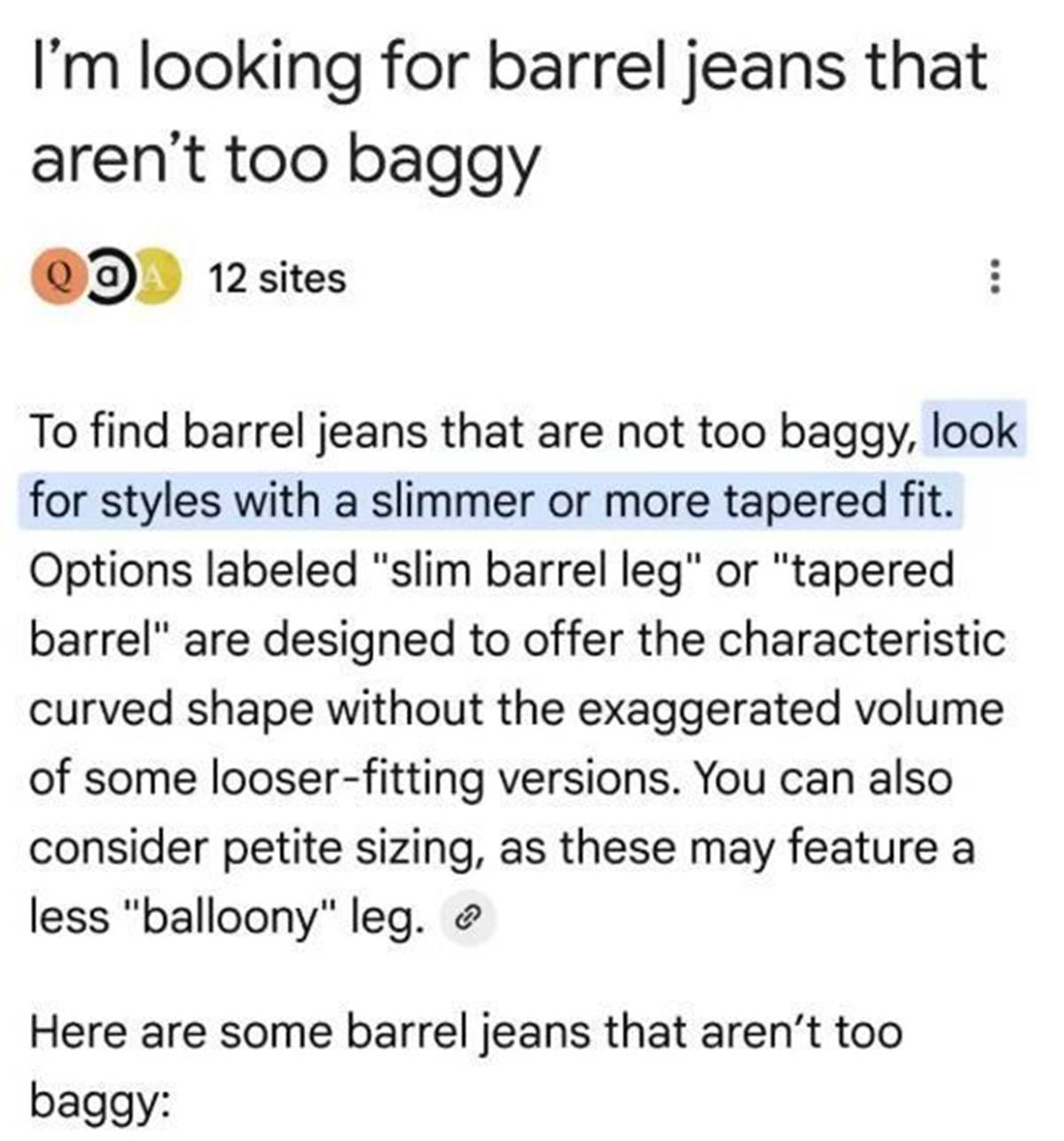Open the three-dot more options menu
The height and width of the screenshot is (1141, 1064).
point(995,278)
